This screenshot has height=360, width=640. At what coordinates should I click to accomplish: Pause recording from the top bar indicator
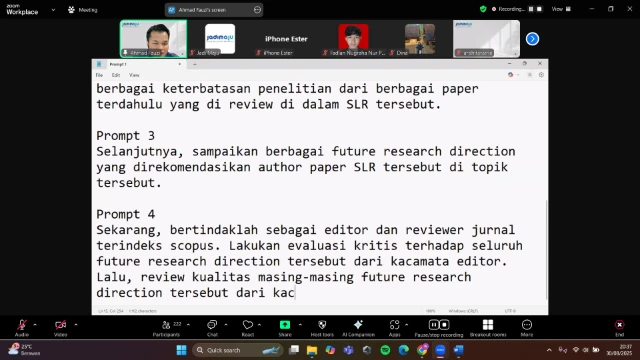click(x=531, y=9)
